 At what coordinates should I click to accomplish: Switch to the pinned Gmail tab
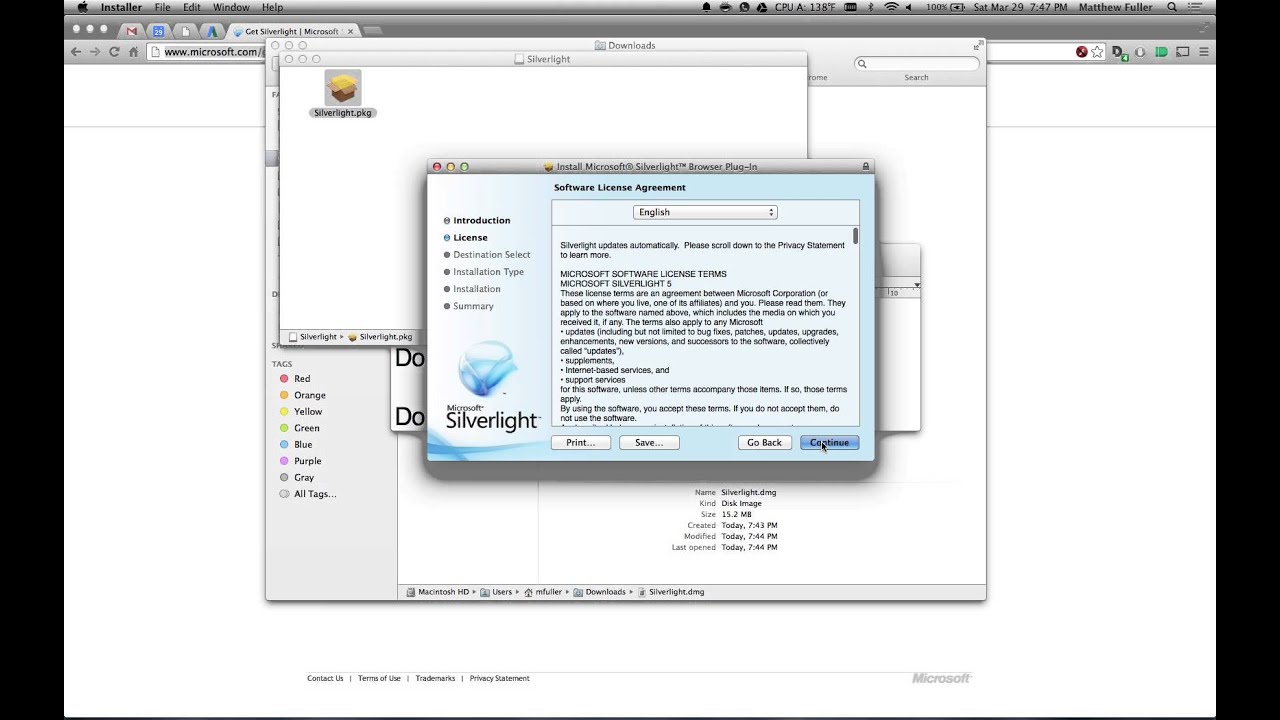131,31
